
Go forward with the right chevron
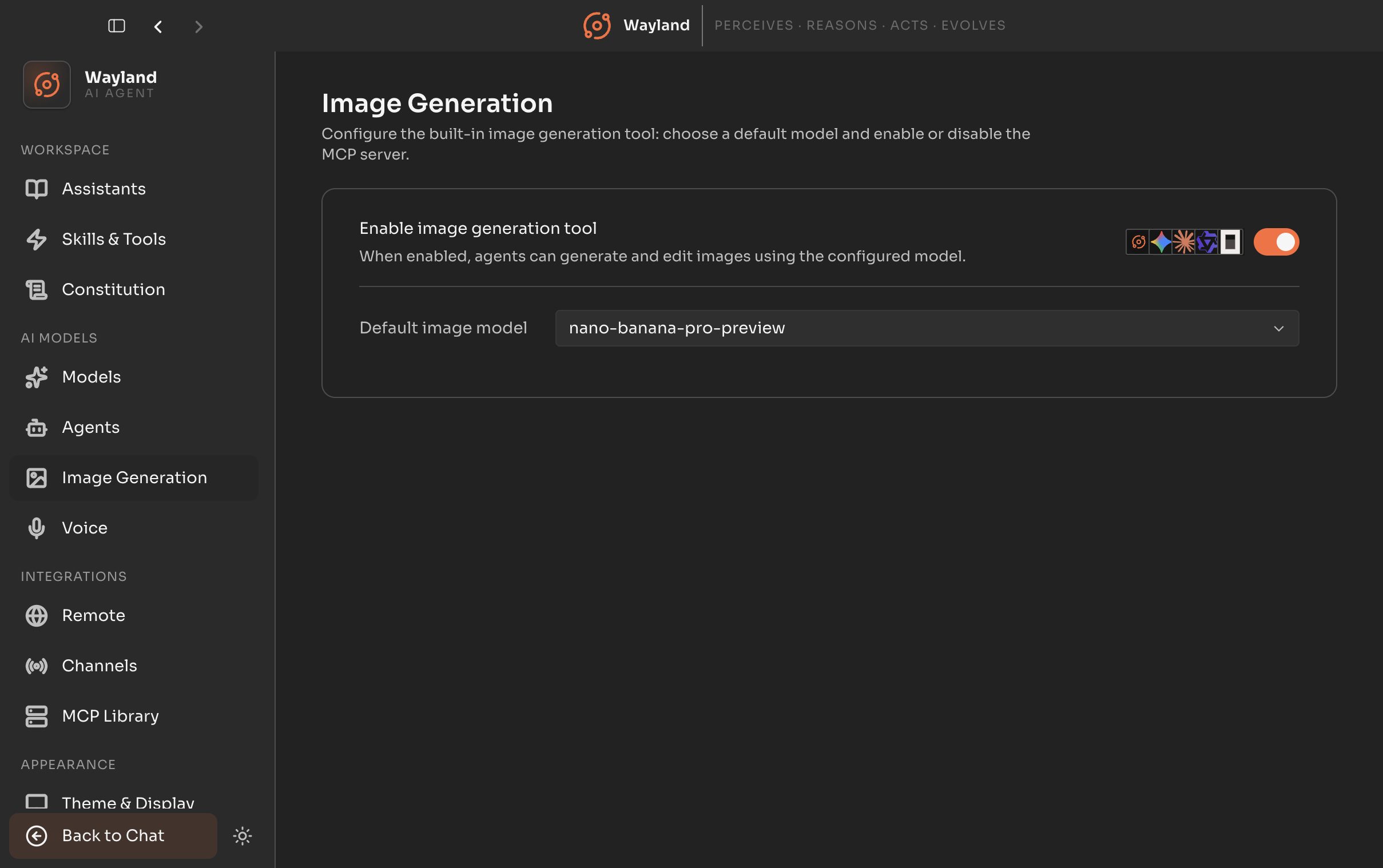pos(198,26)
